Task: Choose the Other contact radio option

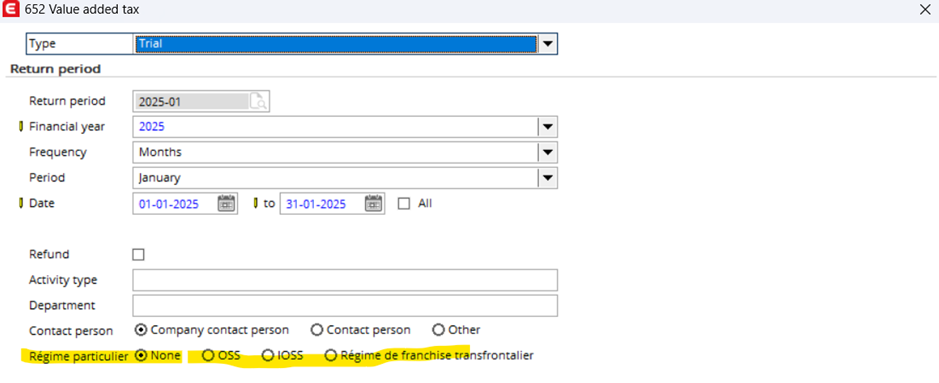Action: click(438, 330)
